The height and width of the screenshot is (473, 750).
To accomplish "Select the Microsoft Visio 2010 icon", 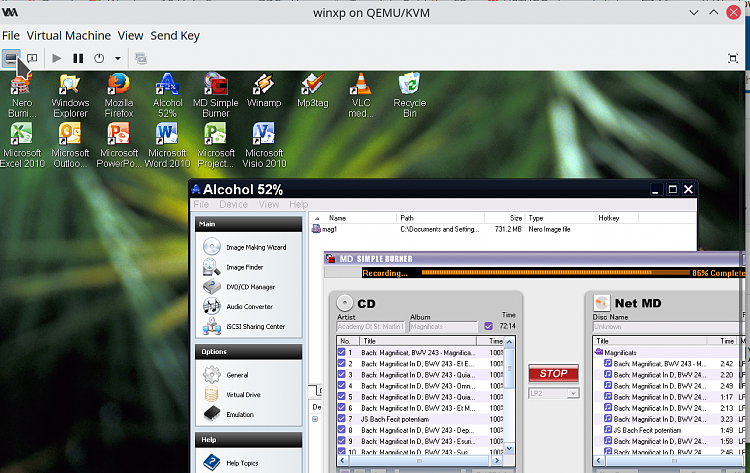I will click(x=264, y=145).
